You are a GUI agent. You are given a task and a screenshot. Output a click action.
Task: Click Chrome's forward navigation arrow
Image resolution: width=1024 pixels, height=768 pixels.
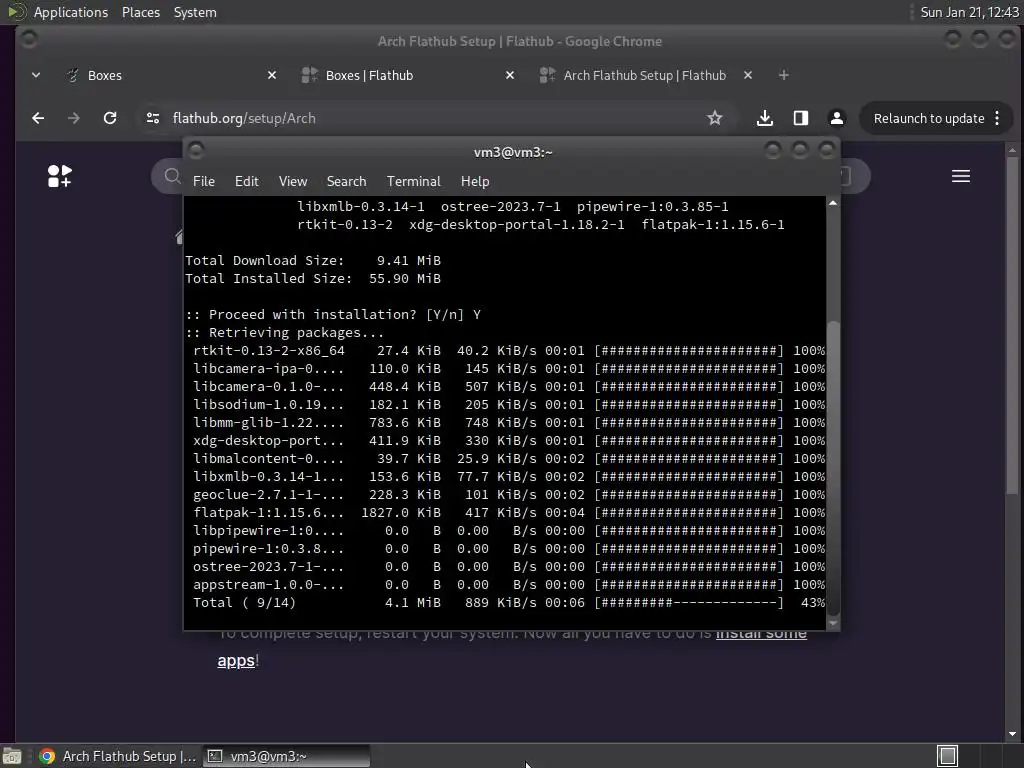tap(74, 118)
